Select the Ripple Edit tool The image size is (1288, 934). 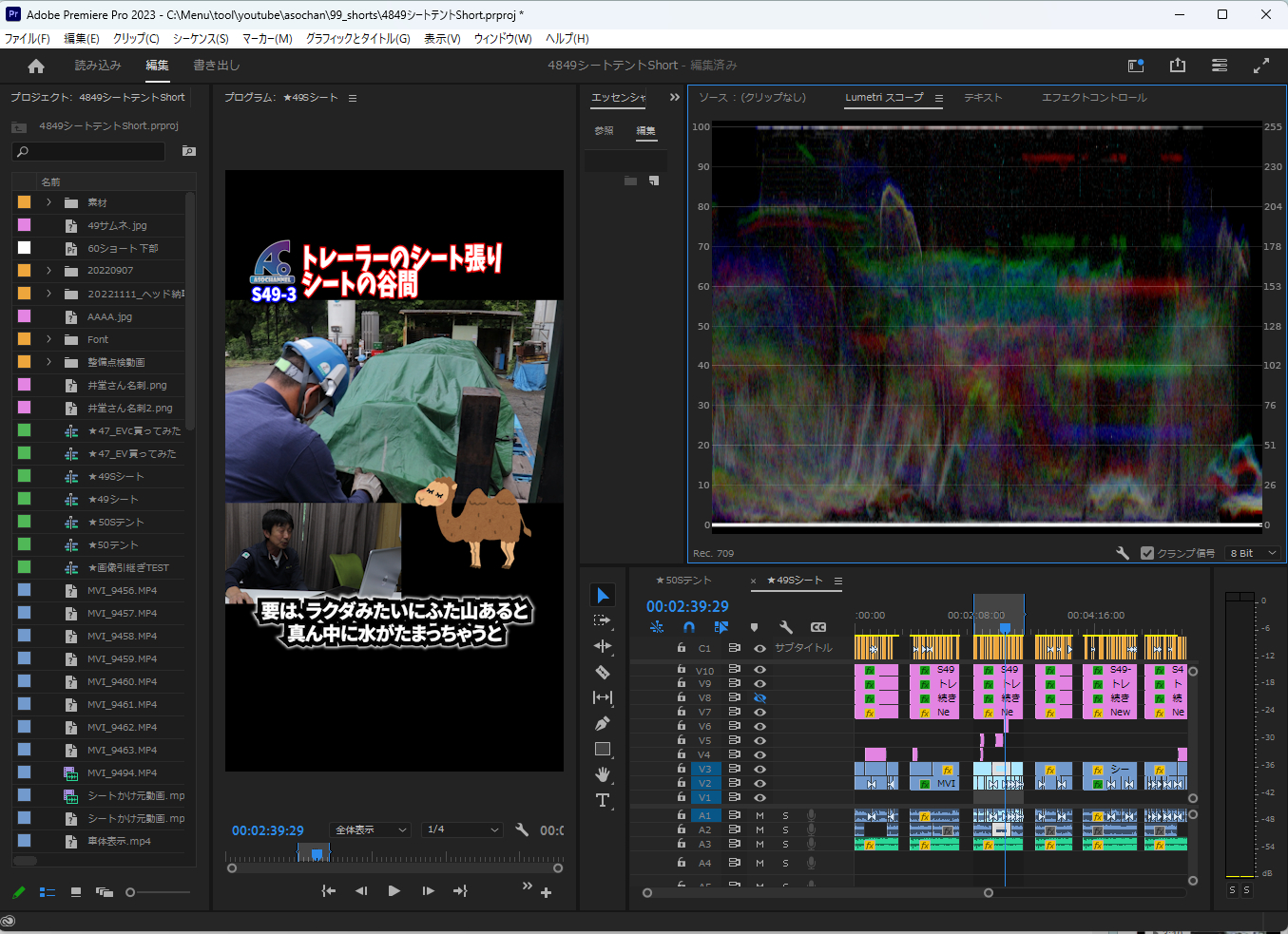603,646
